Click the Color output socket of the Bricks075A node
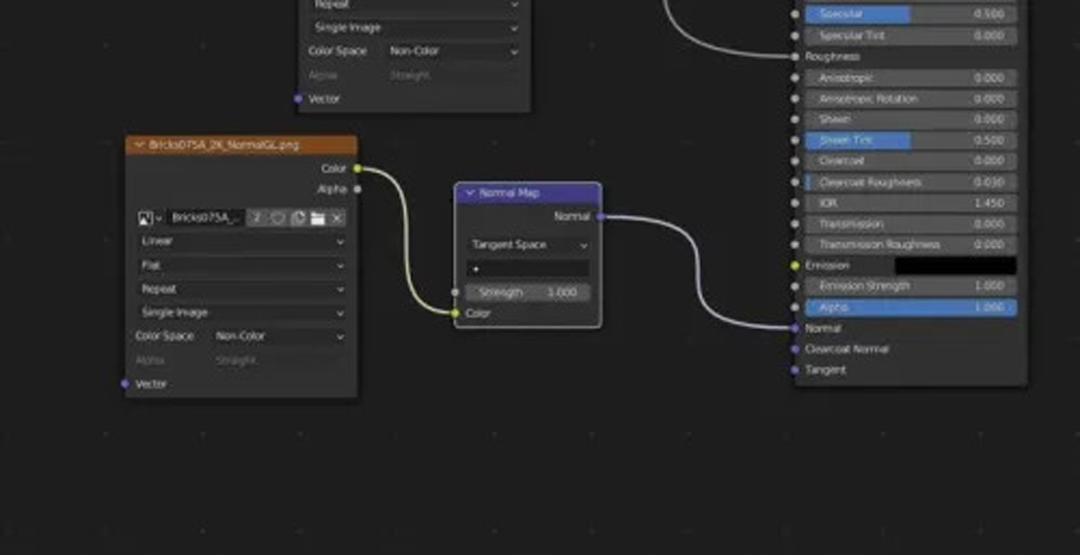Image resolution: width=1080 pixels, height=555 pixels. pyautogui.click(x=357, y=169)
